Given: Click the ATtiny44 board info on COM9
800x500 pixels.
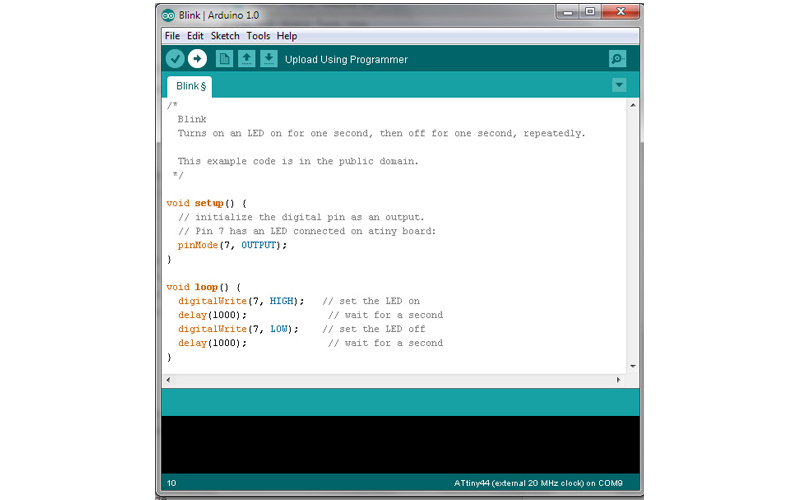Looking at the screenshot, I should point(538,483).
